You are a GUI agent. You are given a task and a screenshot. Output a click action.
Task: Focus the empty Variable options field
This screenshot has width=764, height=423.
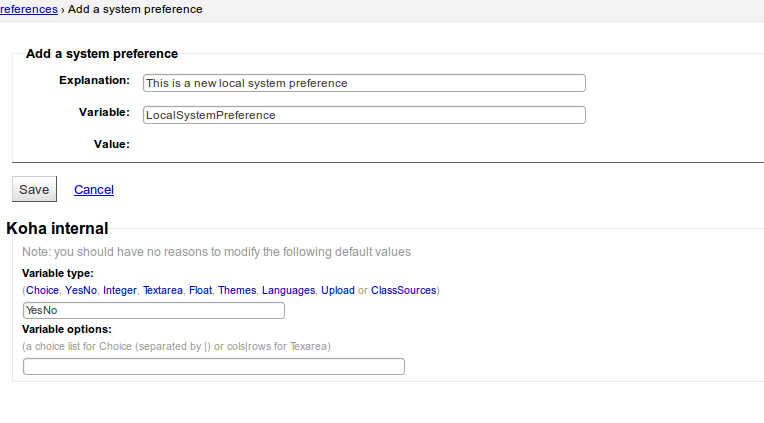pyautogui.click(x=213, y=366)
